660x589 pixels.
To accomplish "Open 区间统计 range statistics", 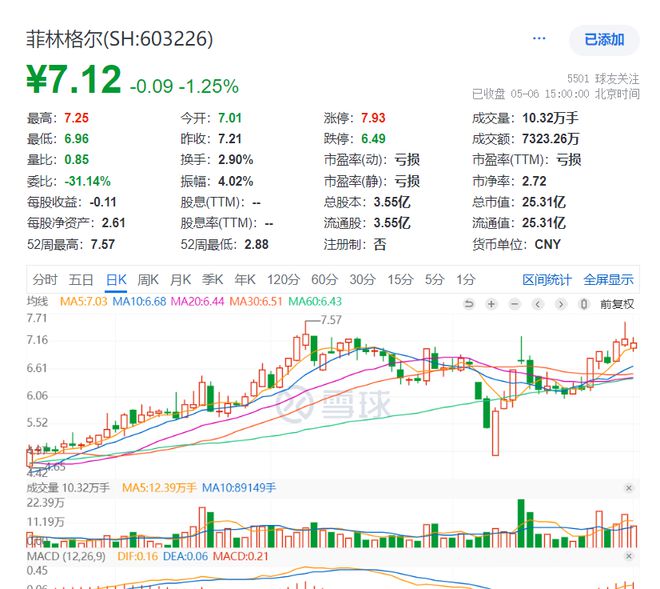I will (x=547, y=280).
